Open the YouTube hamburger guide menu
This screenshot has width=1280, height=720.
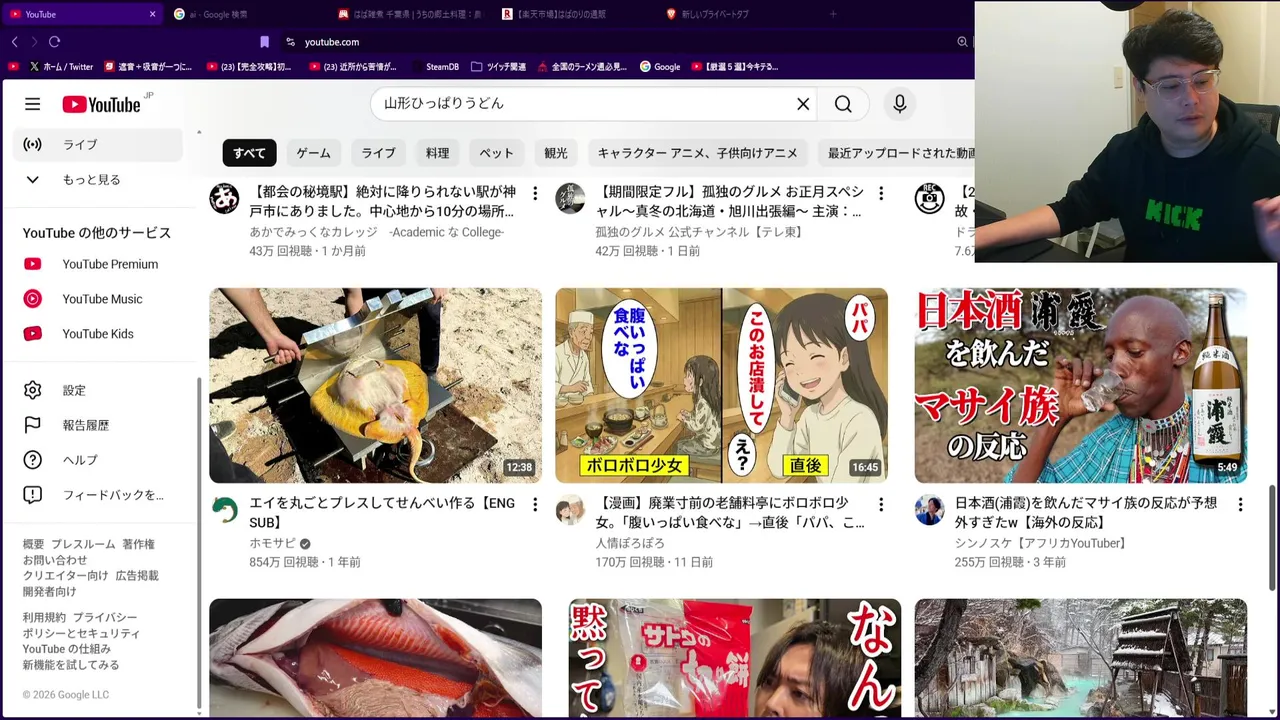click(33, 104)
